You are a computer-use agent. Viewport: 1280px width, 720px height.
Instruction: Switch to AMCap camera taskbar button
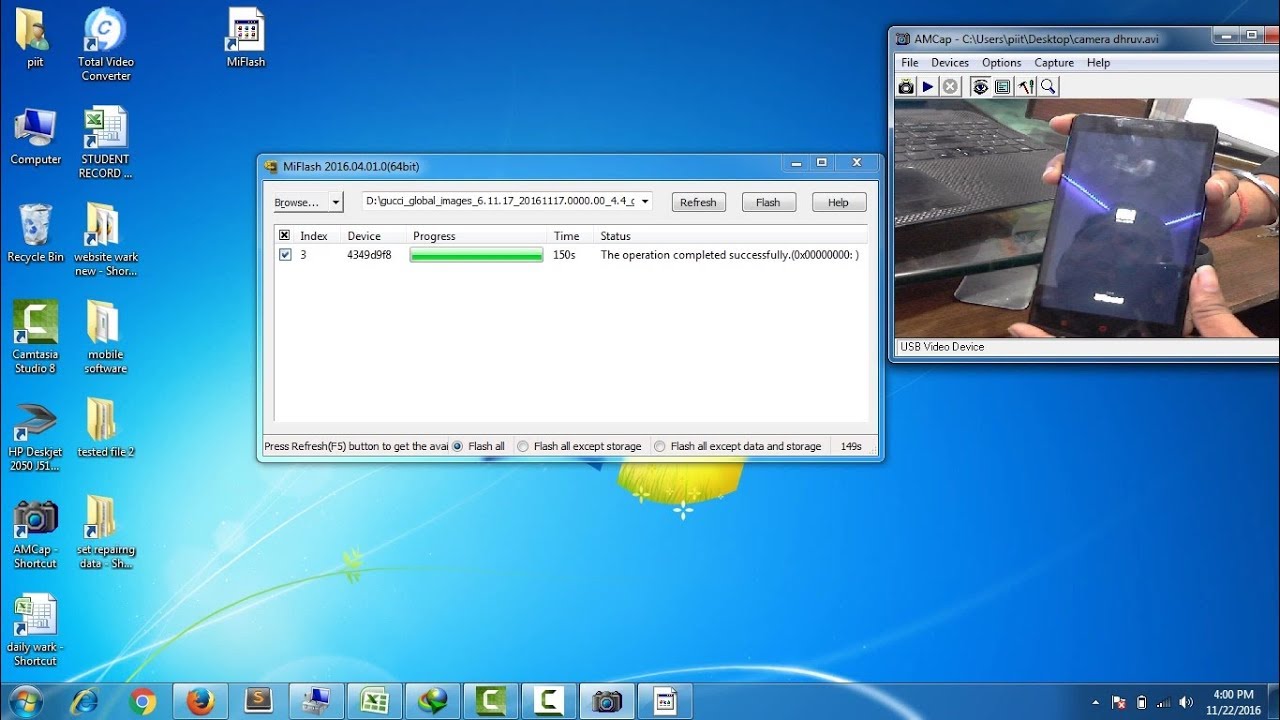coord(607,702)
